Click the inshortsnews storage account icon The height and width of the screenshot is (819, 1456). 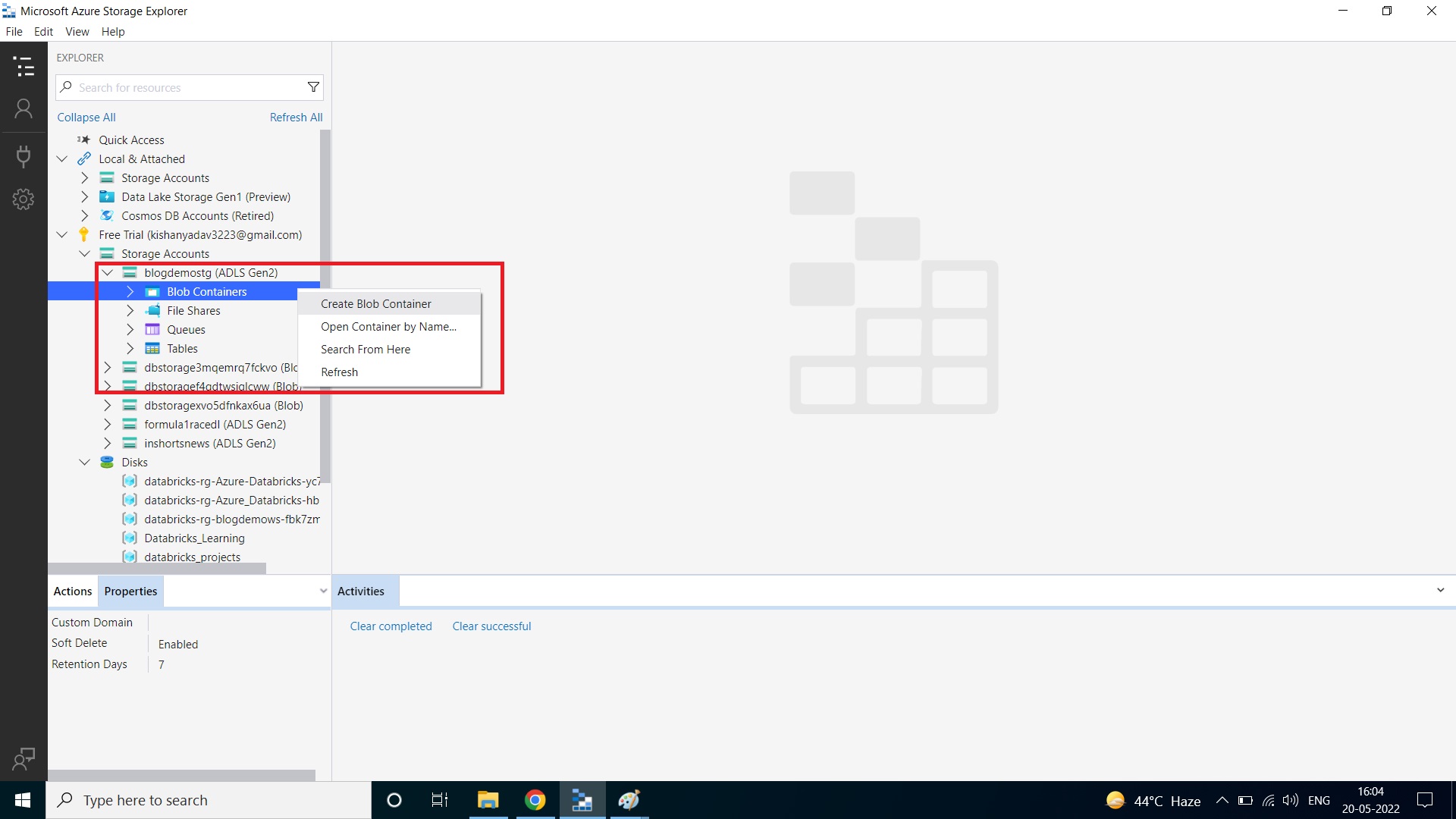pyautogui.click(x=130, y=443)
